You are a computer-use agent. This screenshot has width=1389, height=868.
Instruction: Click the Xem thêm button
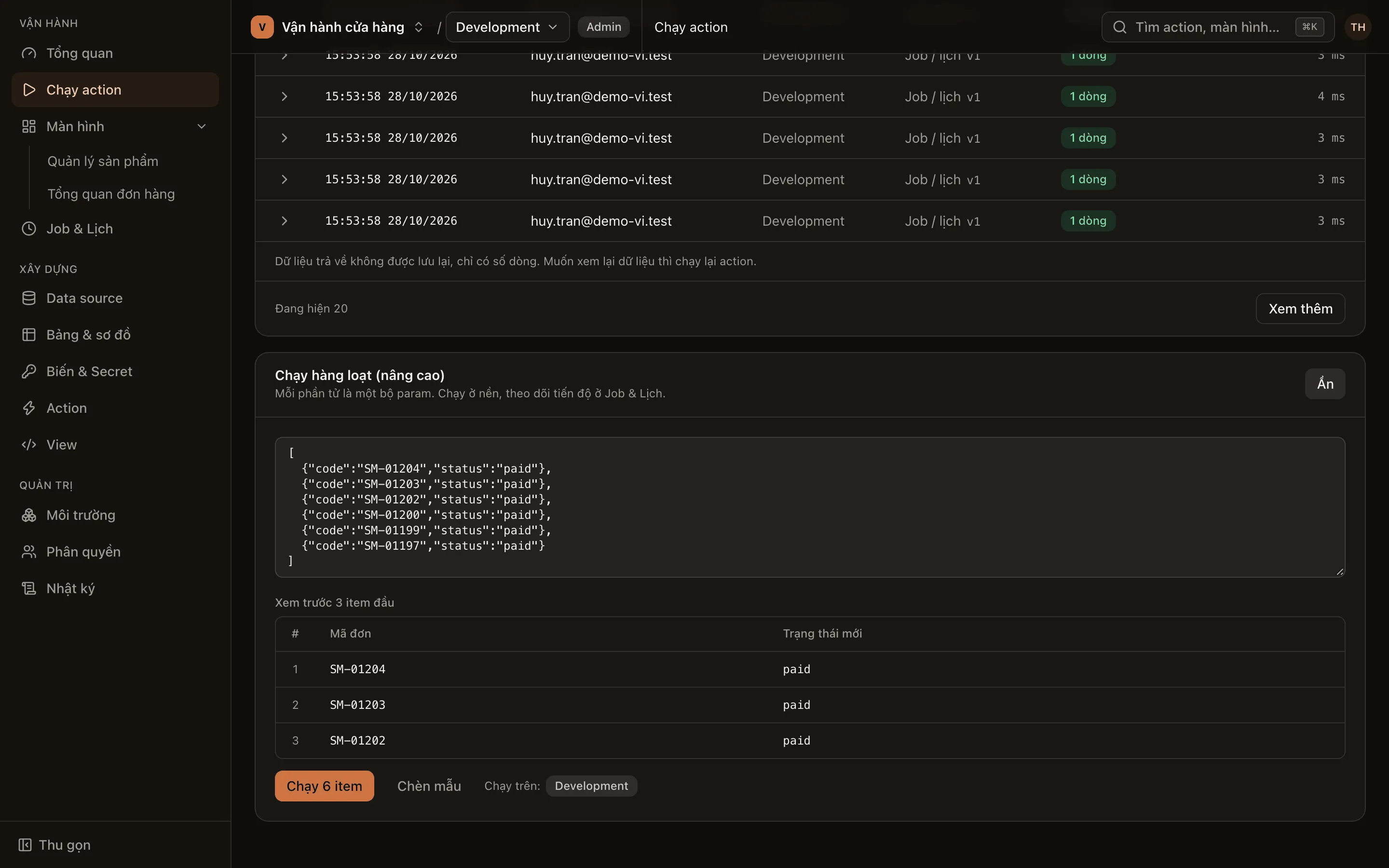1300,309
